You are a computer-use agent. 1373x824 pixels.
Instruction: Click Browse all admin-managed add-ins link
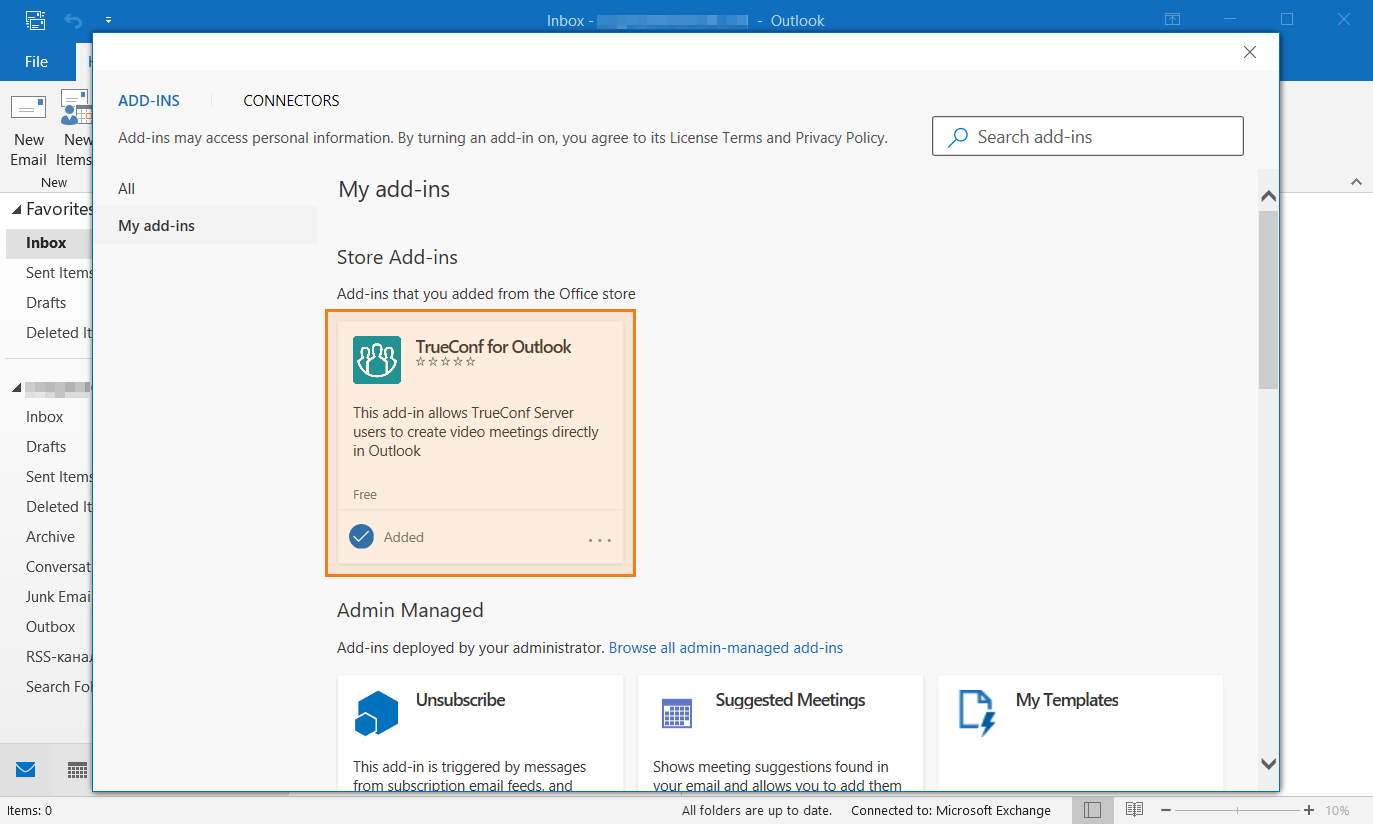726,648
